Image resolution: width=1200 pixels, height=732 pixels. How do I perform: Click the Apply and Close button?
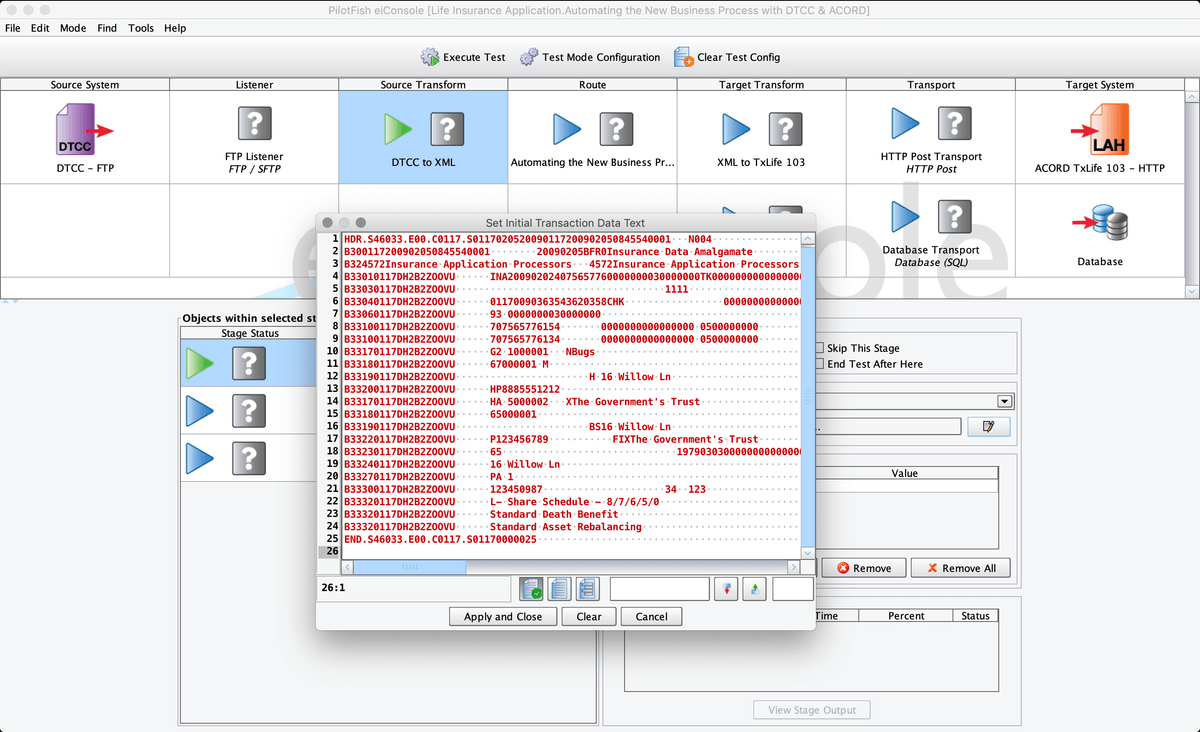503,616
